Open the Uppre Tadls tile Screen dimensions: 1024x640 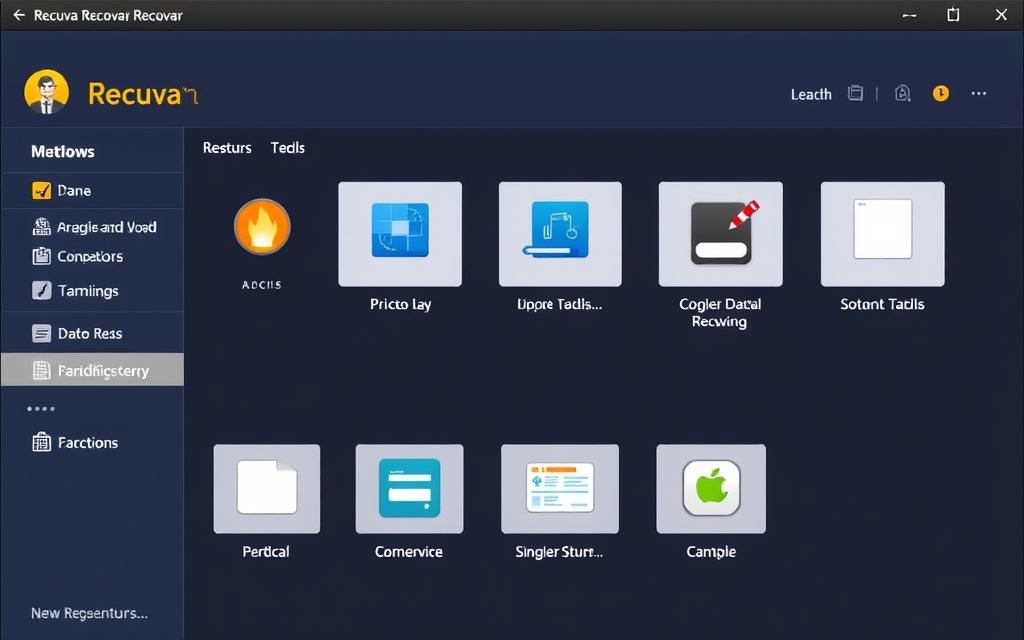[560, 234]
